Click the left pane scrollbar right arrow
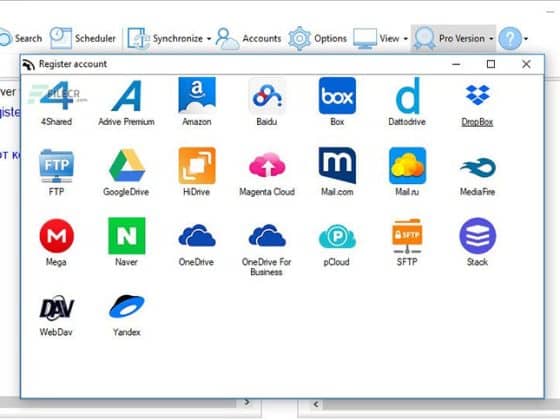This screenshot has height=420, width=560. 247,402
